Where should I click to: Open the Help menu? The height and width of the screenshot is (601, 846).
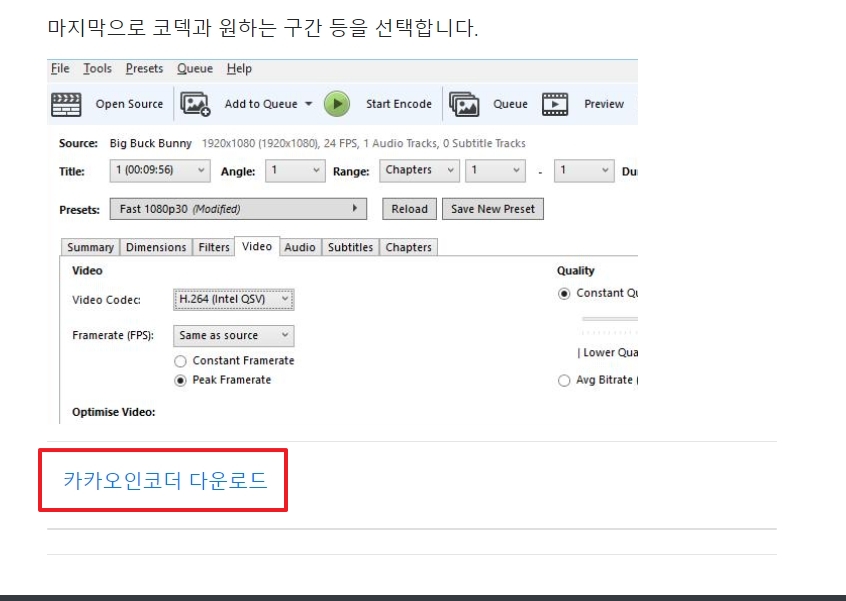click(x=239, y=69)
